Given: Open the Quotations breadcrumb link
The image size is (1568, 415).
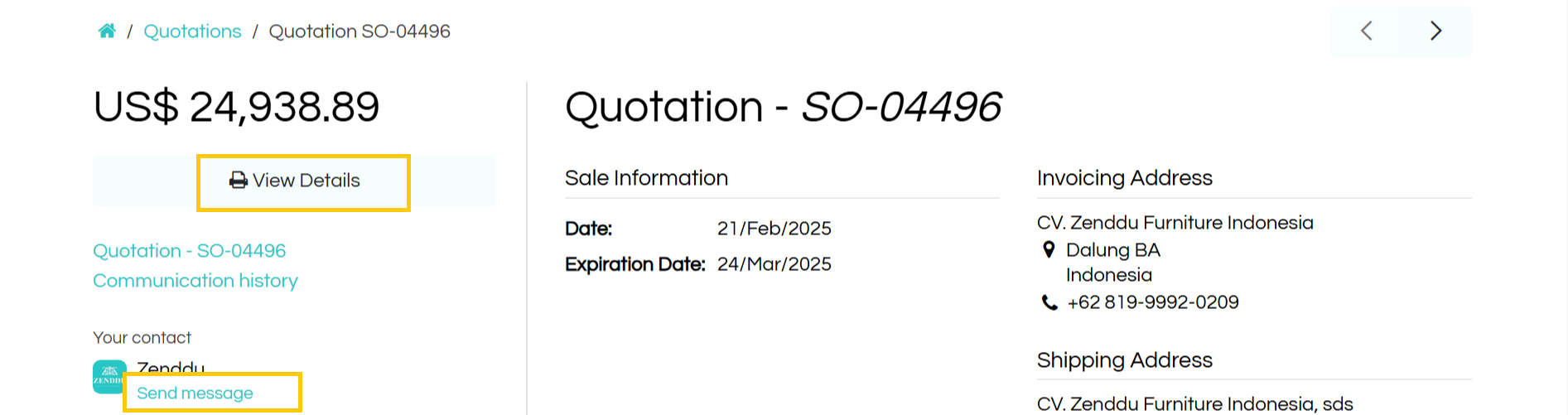Looking at the screenshot, I should pyautogui.click(x=192, y=31).
